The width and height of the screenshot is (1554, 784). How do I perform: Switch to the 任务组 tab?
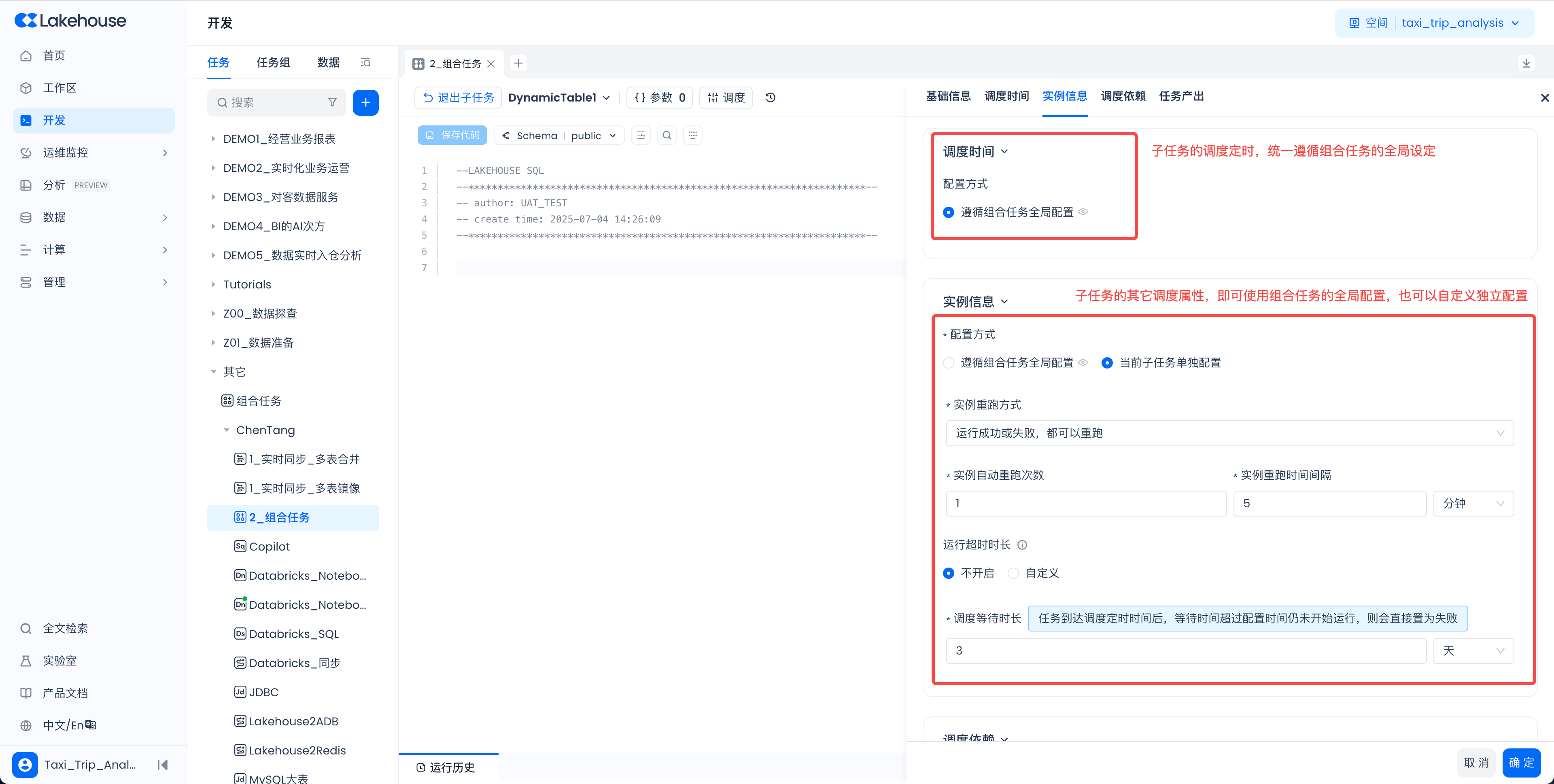(x=273, y=63)
